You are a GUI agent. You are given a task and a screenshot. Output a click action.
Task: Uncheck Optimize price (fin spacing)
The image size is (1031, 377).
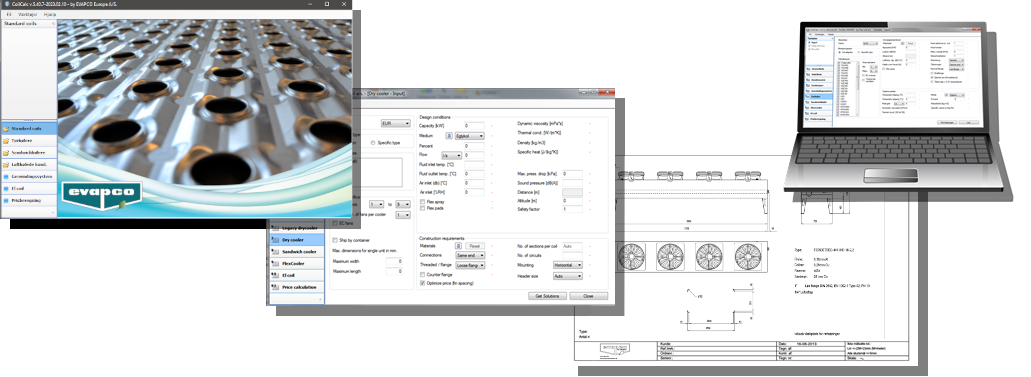pos(422,283)
